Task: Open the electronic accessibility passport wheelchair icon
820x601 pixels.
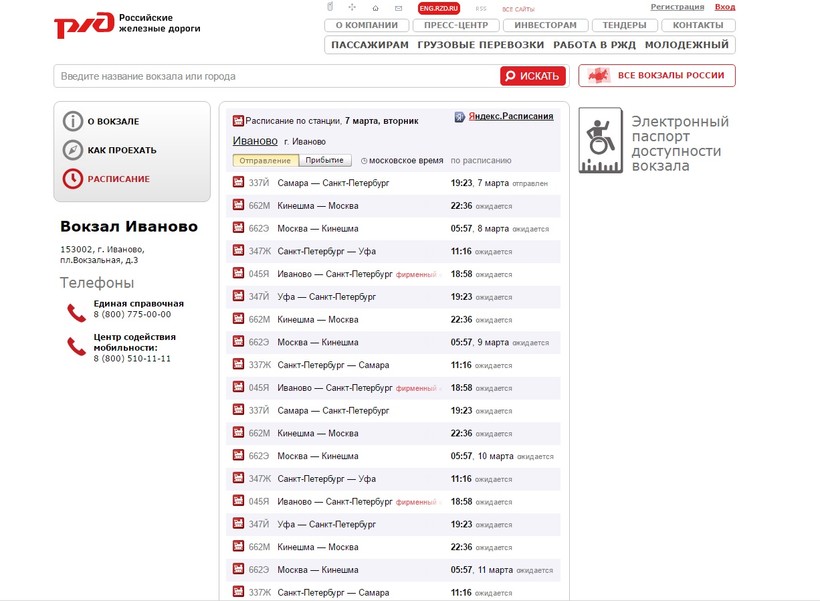Action: pyautogui.click(x=601, y=140)
